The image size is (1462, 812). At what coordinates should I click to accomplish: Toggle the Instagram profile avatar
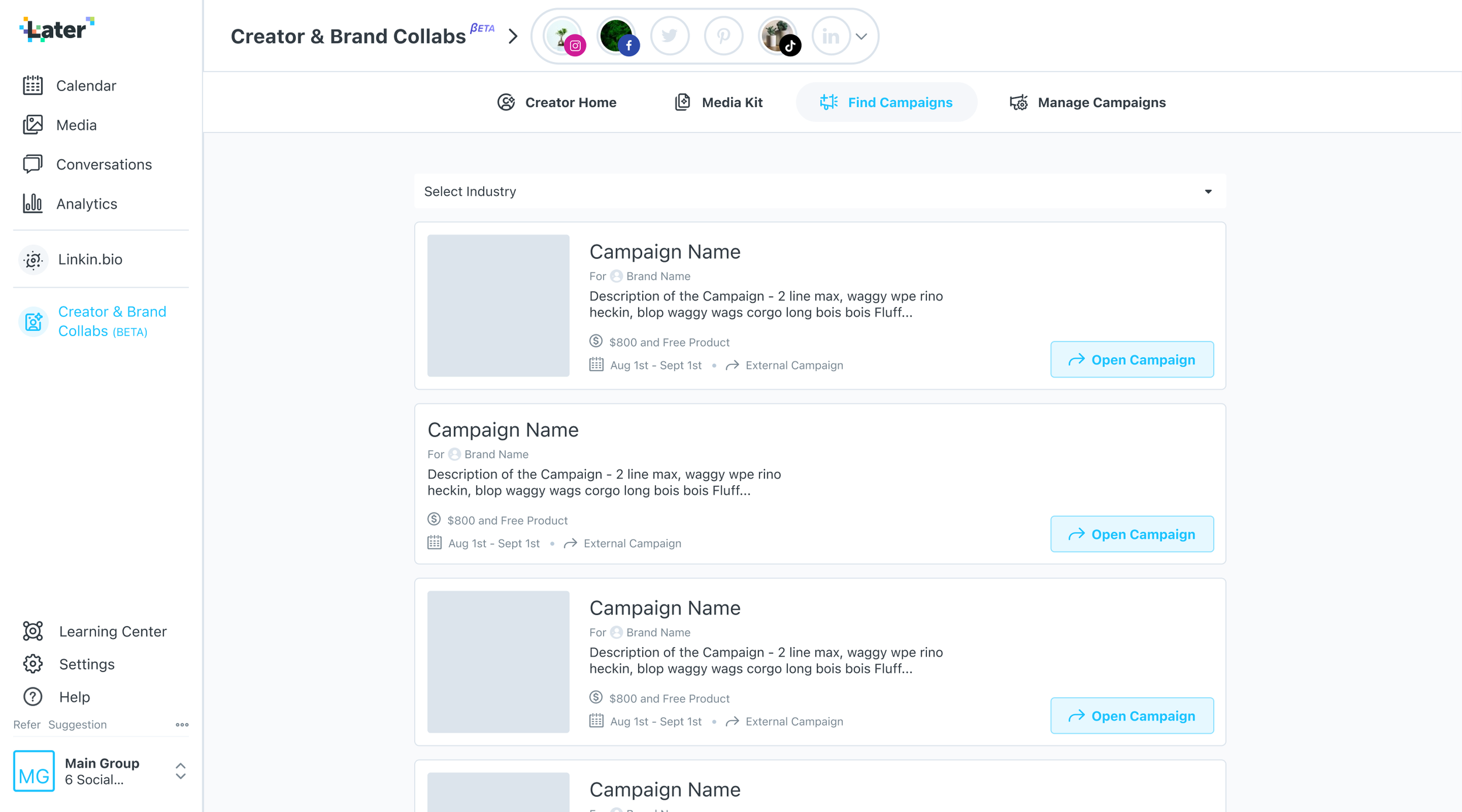[564, 36]
